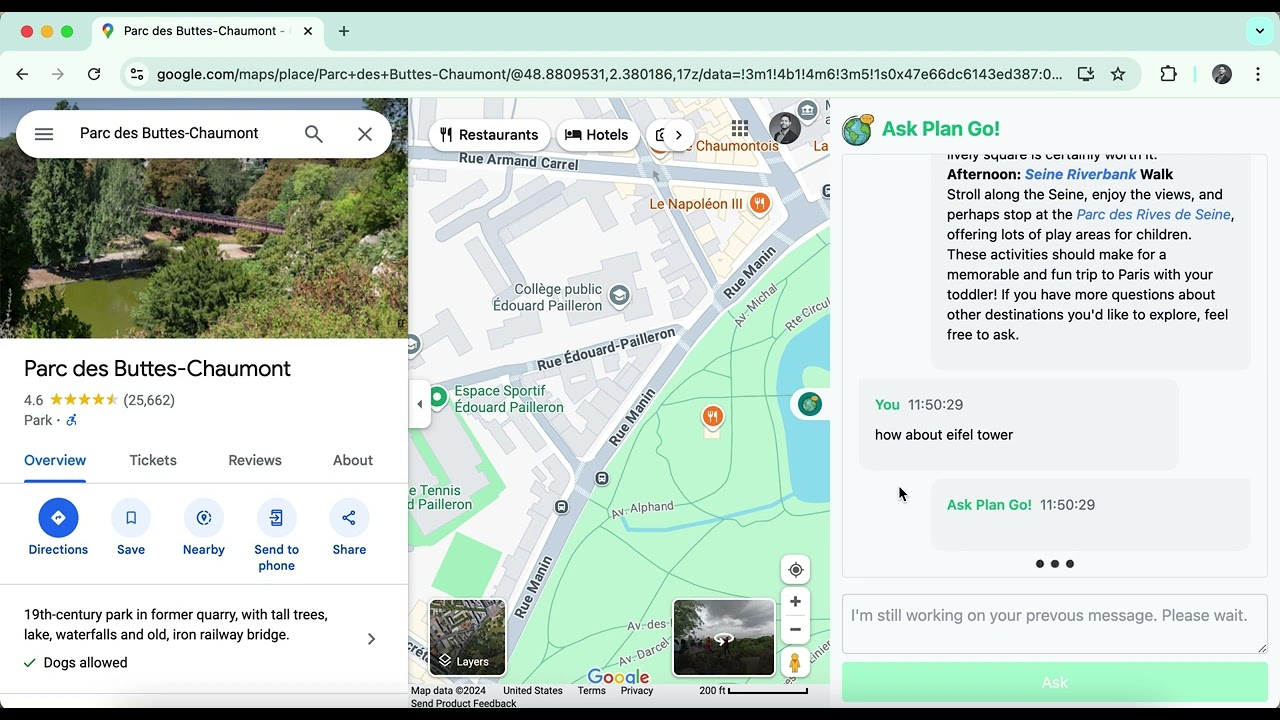The width and height of the screenshot is (1280, 720).
Task: Close the Parc des Buttes-Chaumont tab
Action: click(308, 31)
